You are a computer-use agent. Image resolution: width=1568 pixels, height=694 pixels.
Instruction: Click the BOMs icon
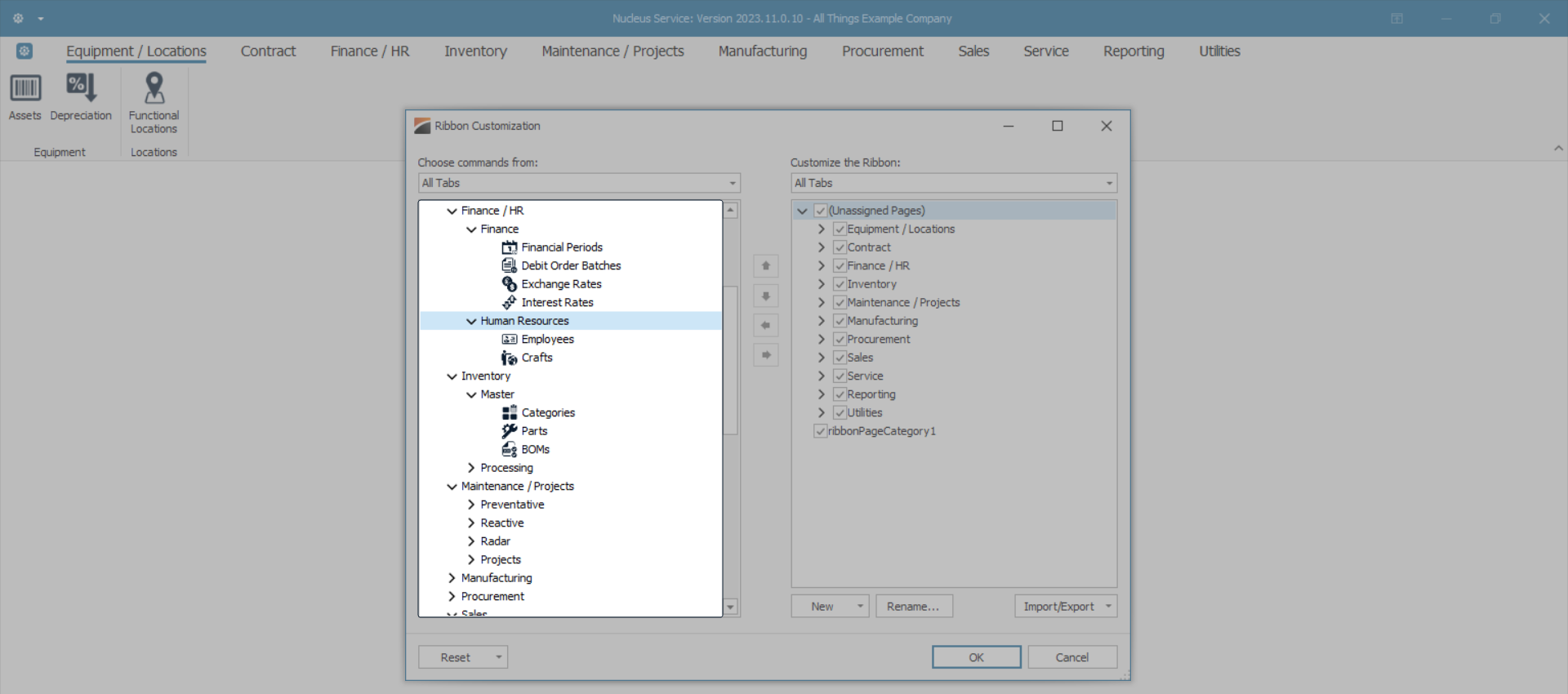(510, 449)
